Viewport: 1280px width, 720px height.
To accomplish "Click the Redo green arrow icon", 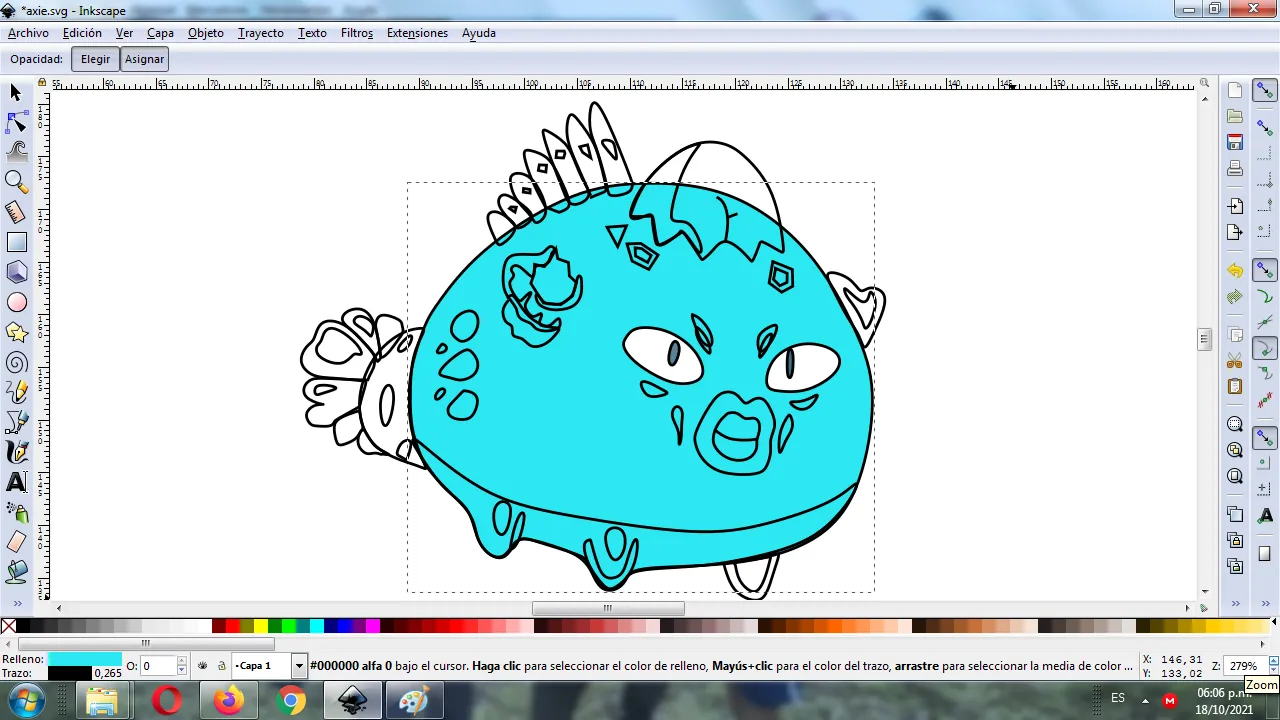I will click(x=1235, y=296).
